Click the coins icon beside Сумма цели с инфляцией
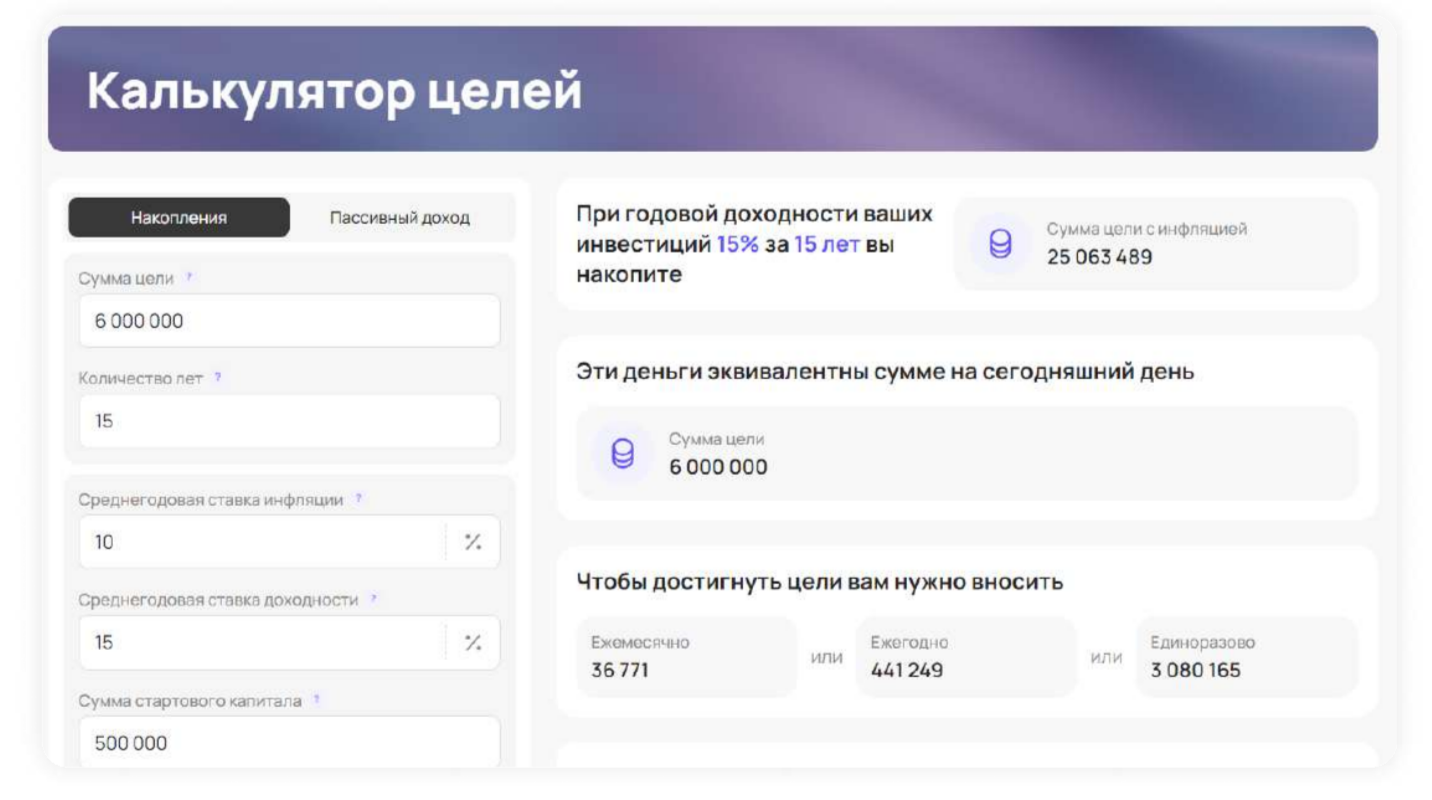This screenshot has width=1432, height=800. click(1000, 243)
